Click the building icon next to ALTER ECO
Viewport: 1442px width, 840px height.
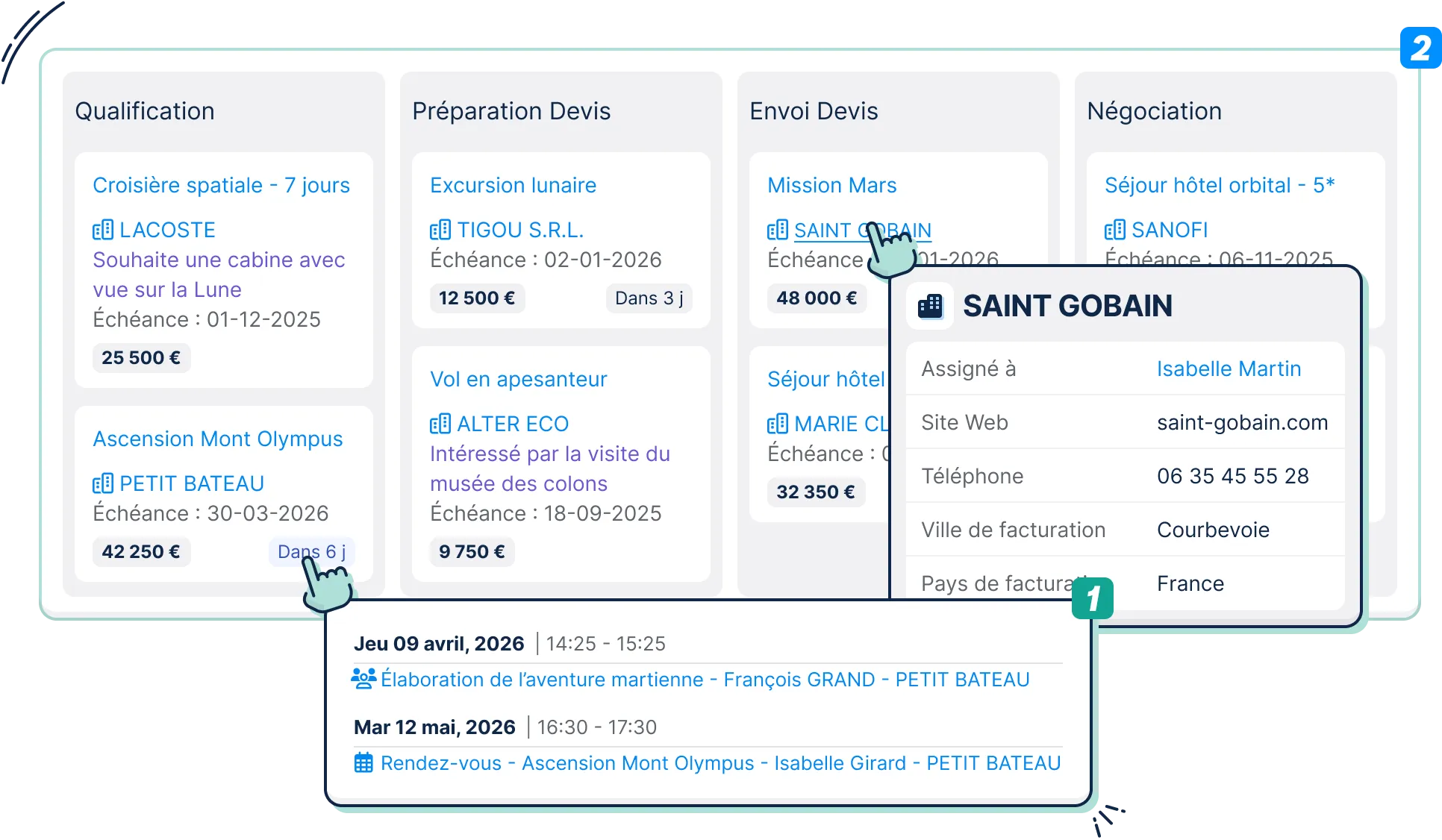[440, 424]
